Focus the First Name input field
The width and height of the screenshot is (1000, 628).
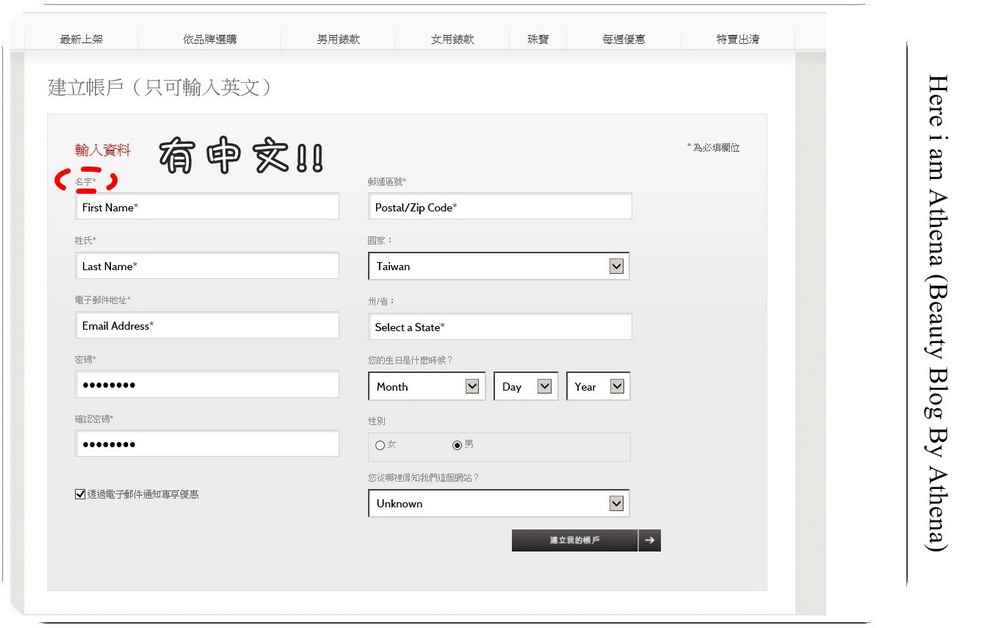coord(207,207)
